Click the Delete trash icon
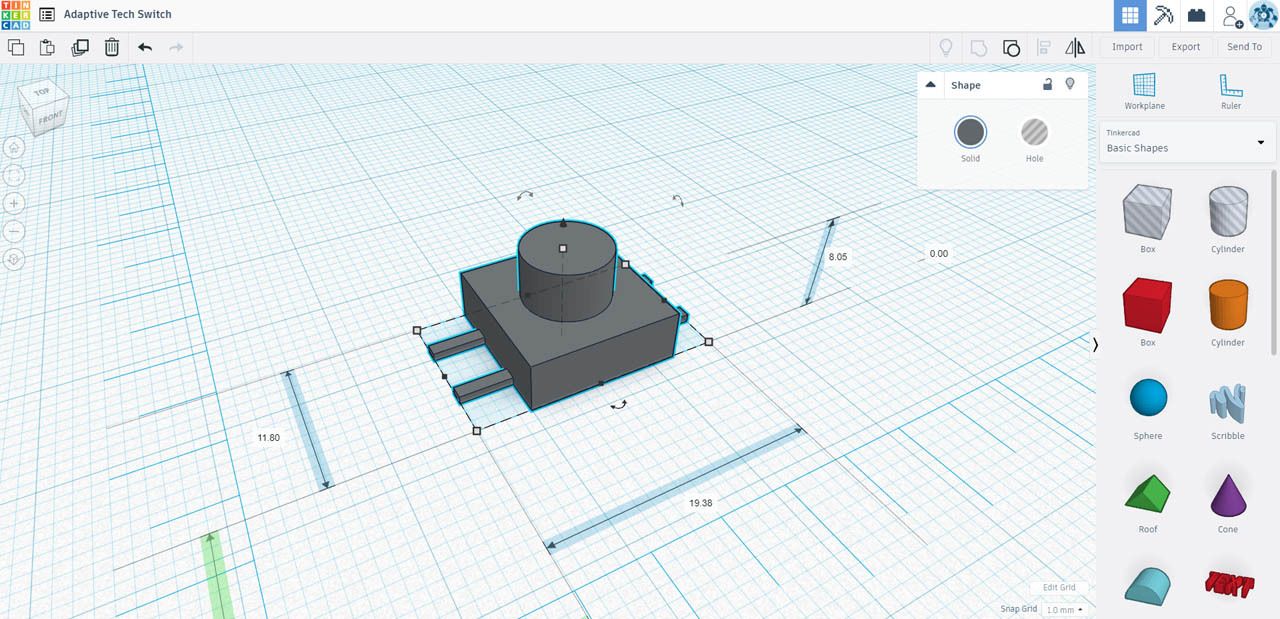The height and width of the screenshot is (619, 1280). pos(111,46)
